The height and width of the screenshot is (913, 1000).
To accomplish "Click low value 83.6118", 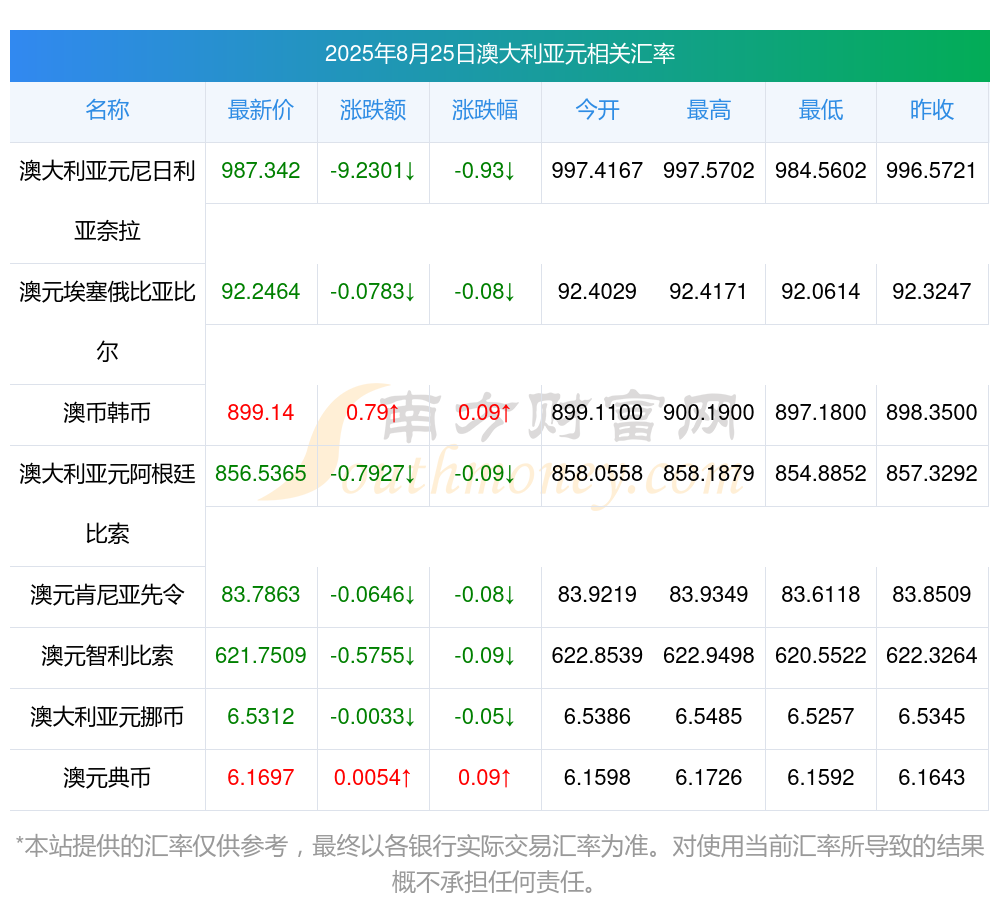I will tap(821, 595).
